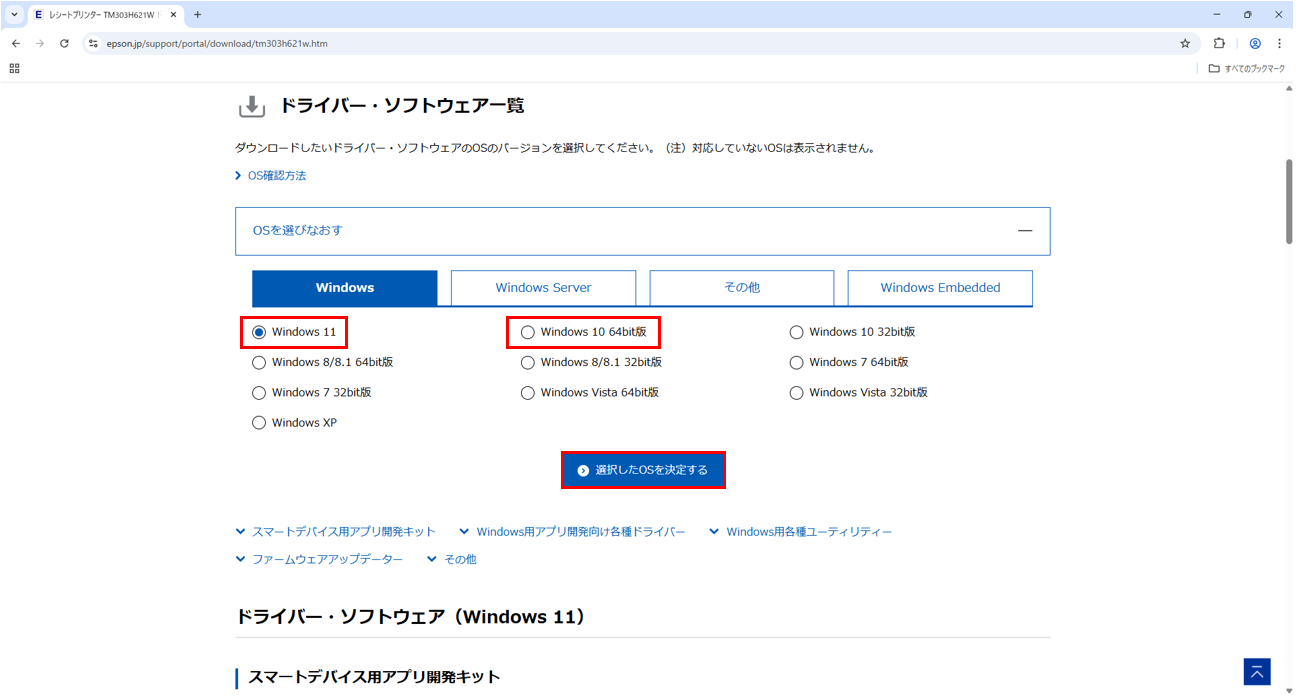The height and width of the screenshot is (700, 1300).
Task: Open the Chrome profile icon
Action: click(1255, 43)
